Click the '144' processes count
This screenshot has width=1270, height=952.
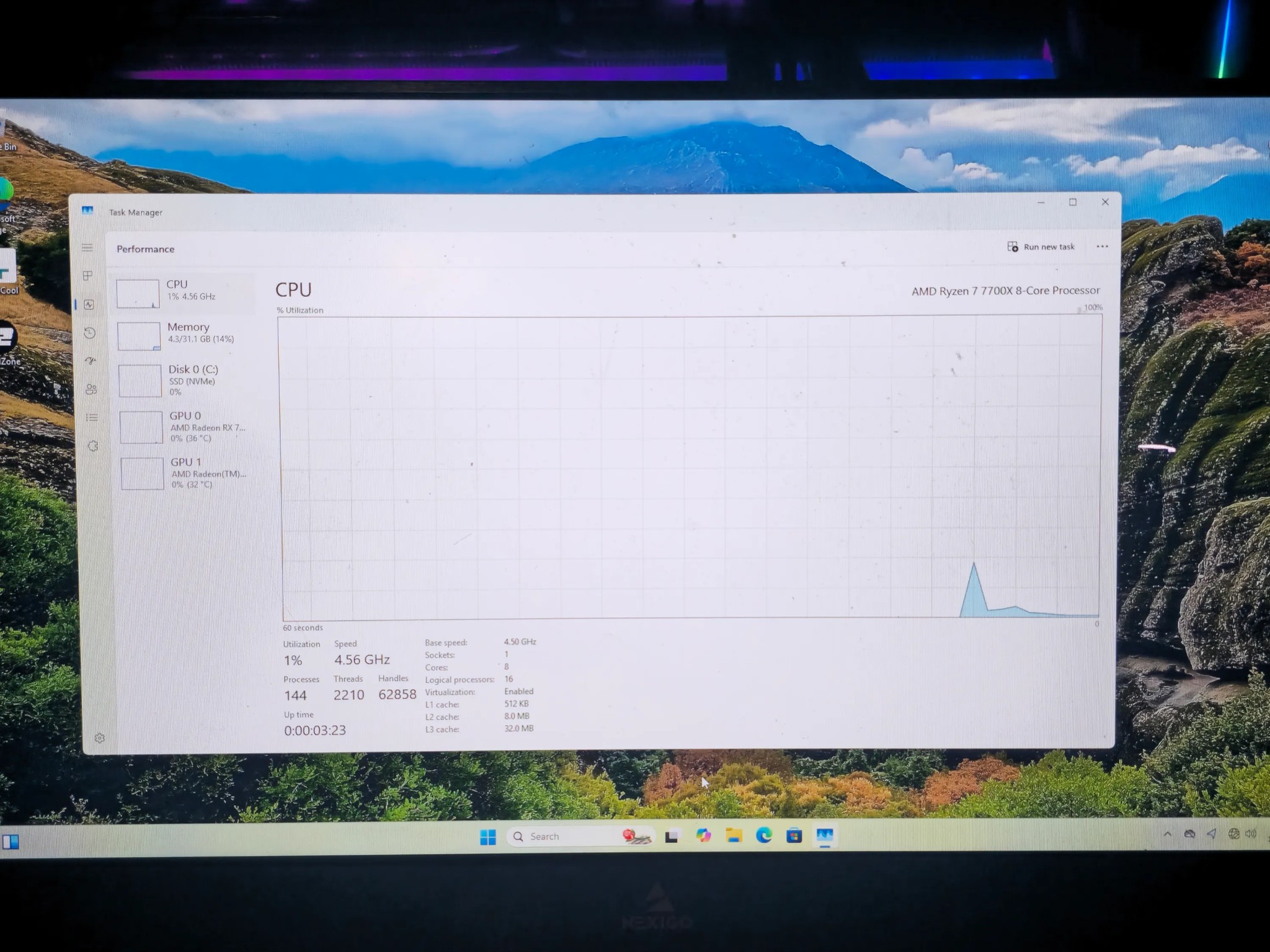coord(296,695)
